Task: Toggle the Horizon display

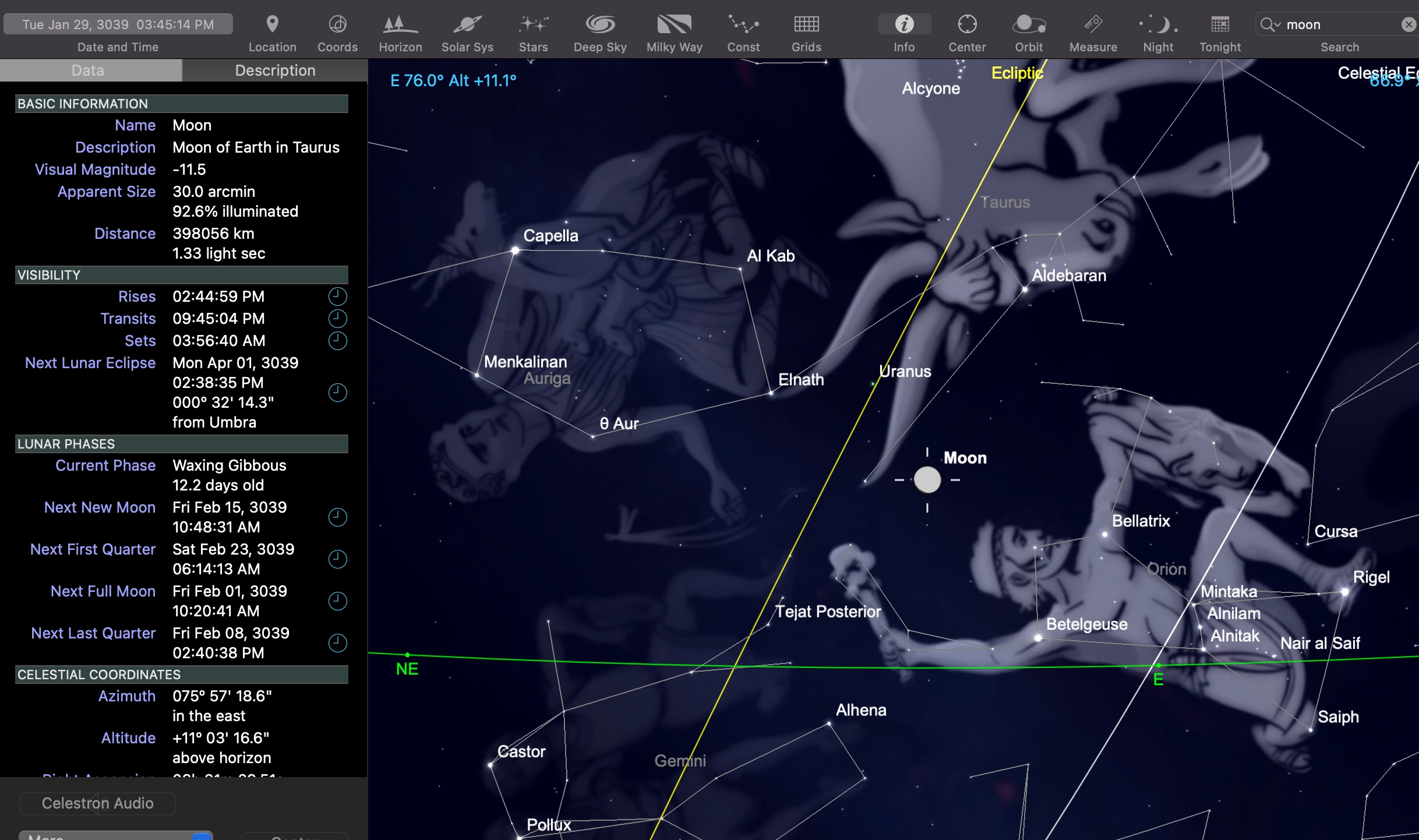Action: (x=400, y=24)
